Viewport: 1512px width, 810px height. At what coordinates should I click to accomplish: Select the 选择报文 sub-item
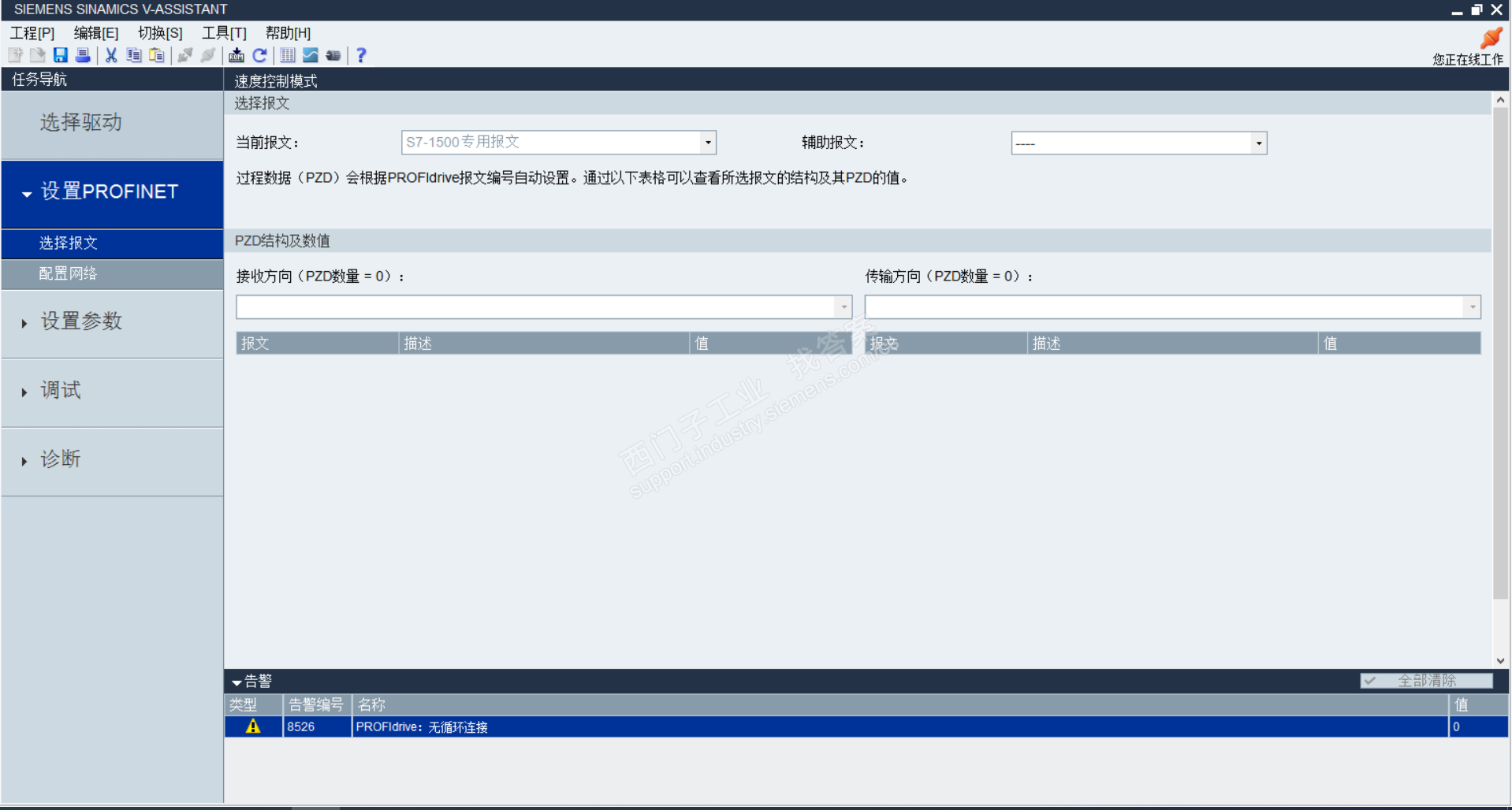pos(112,243)
